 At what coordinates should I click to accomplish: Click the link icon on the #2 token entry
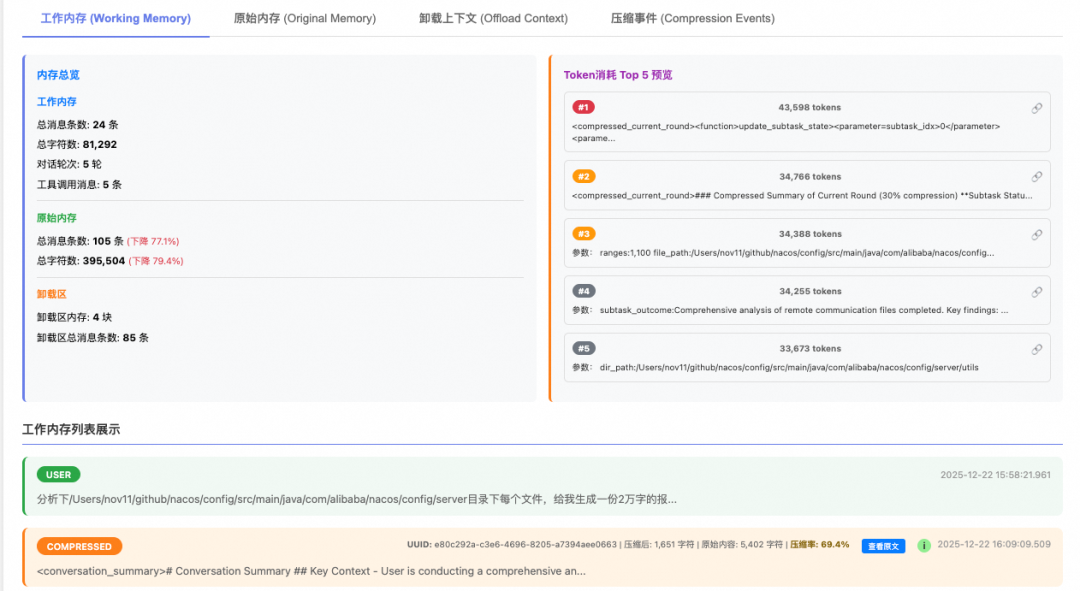click(x=1037, y=177)
